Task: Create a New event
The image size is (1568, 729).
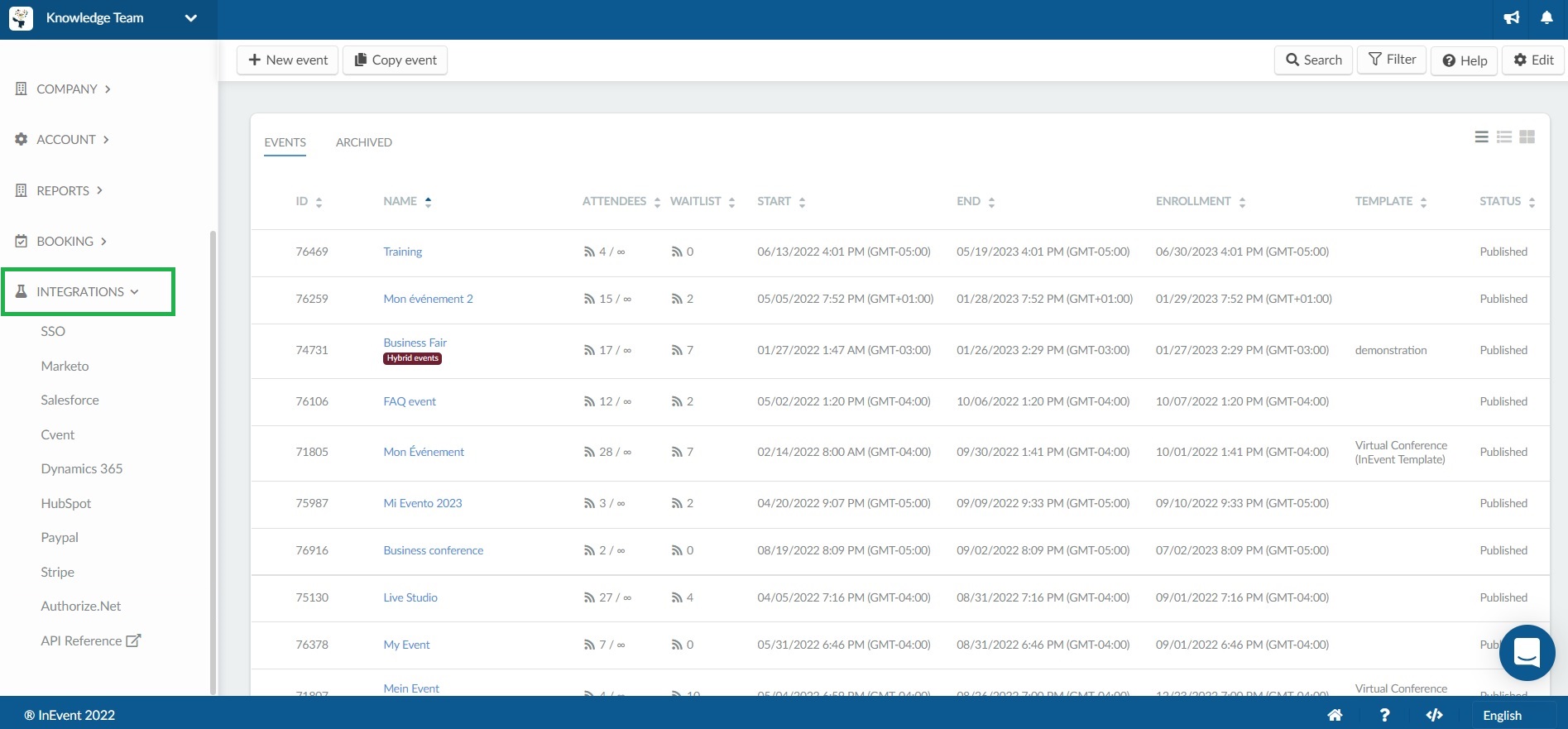Action: pyautogui.click(x=288, y=60)
